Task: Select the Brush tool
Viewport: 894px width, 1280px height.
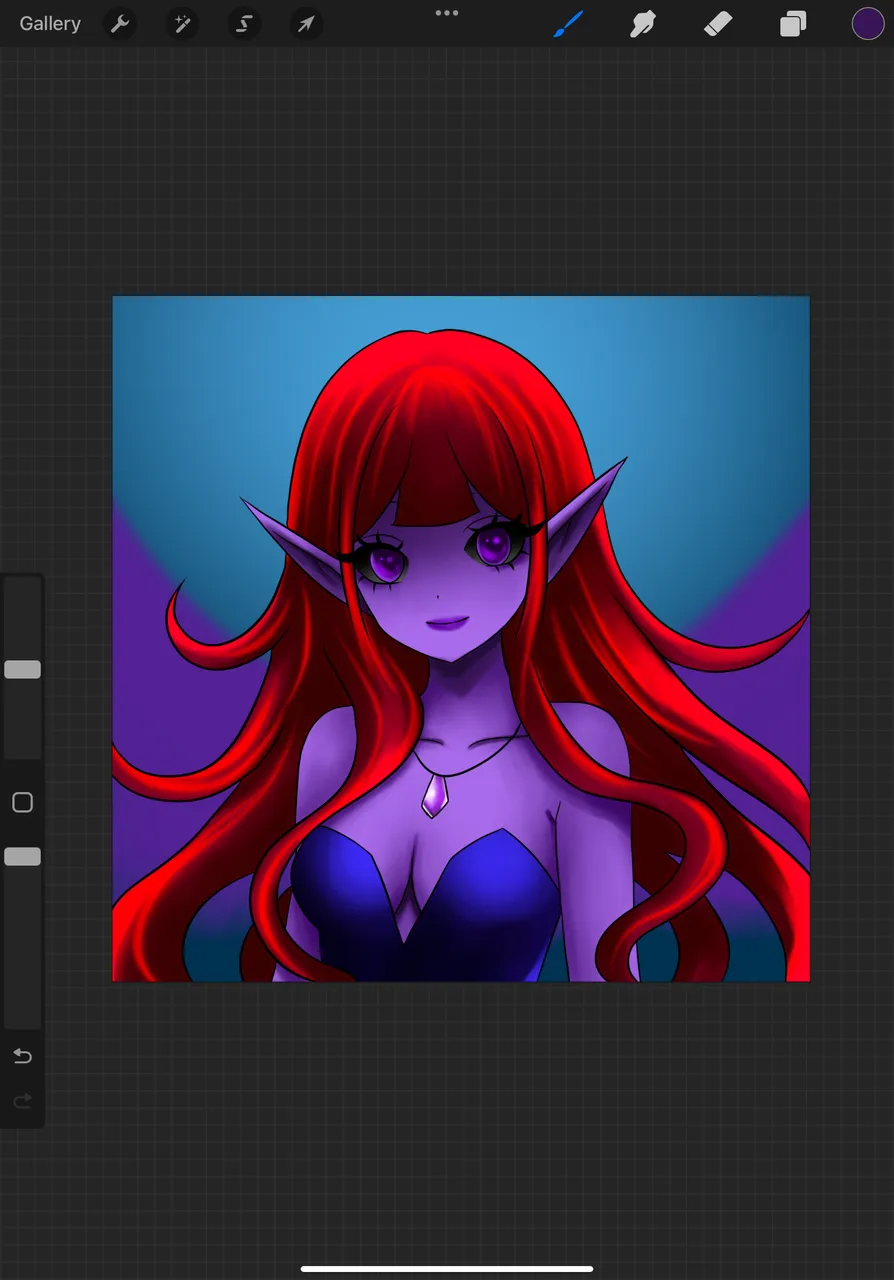Action: click(568, 24)
